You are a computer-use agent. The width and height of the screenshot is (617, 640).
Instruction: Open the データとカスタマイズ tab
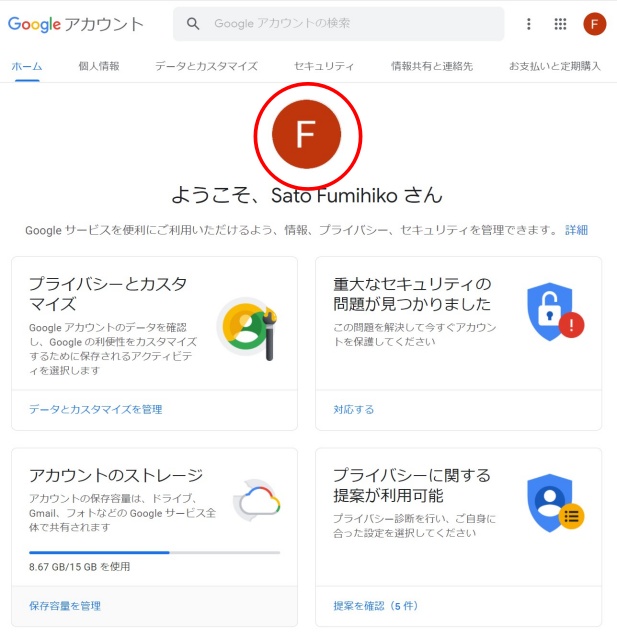click(206, 66)
